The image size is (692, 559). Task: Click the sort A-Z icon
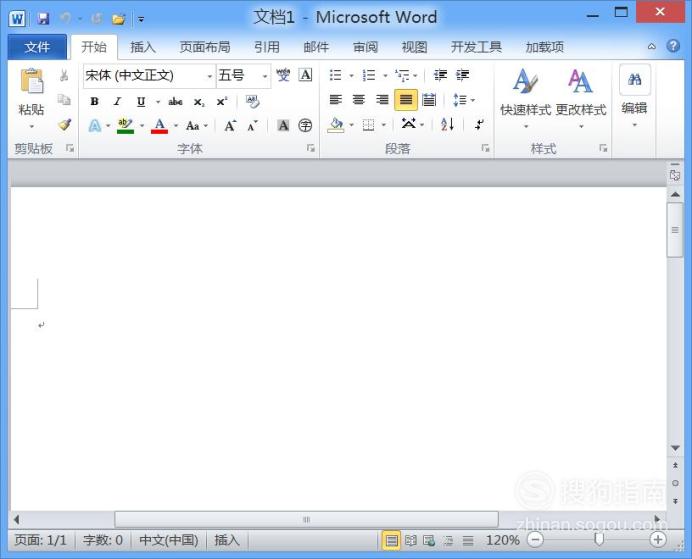[x=447, y=125]
